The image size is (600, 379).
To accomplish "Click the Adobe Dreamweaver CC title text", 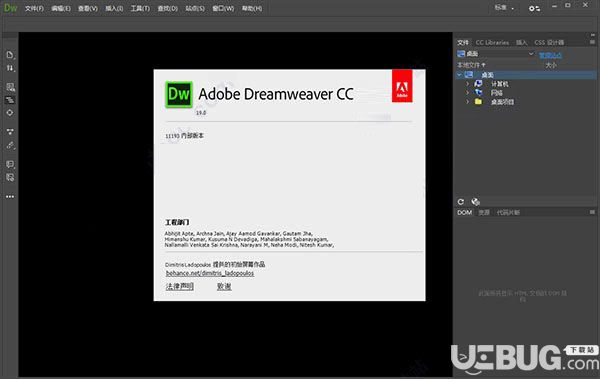I will [x=276, y=94].
